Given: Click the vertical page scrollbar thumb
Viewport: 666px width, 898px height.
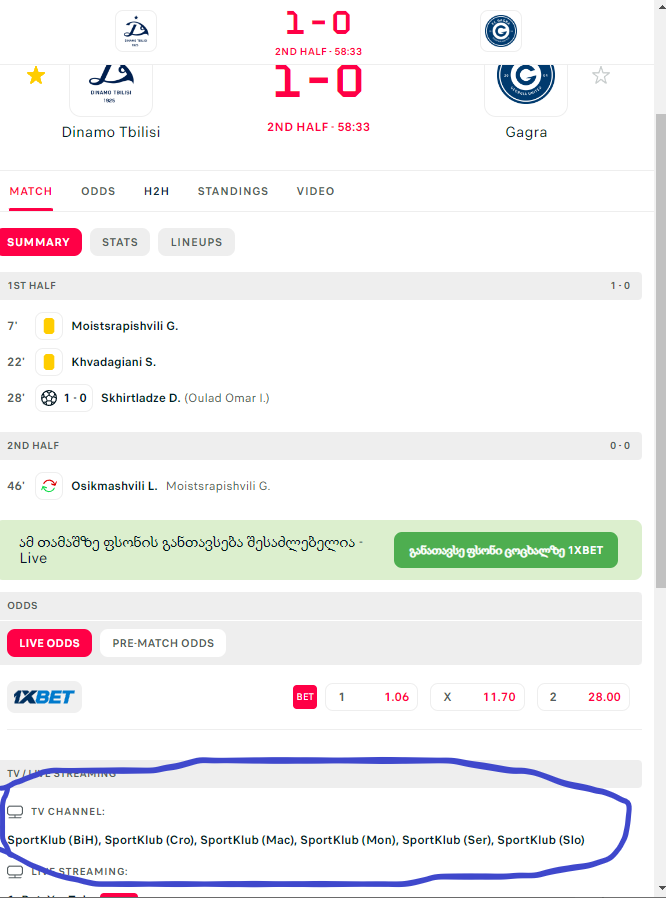Looking at the screenshot, I should [x=660, y=350].
